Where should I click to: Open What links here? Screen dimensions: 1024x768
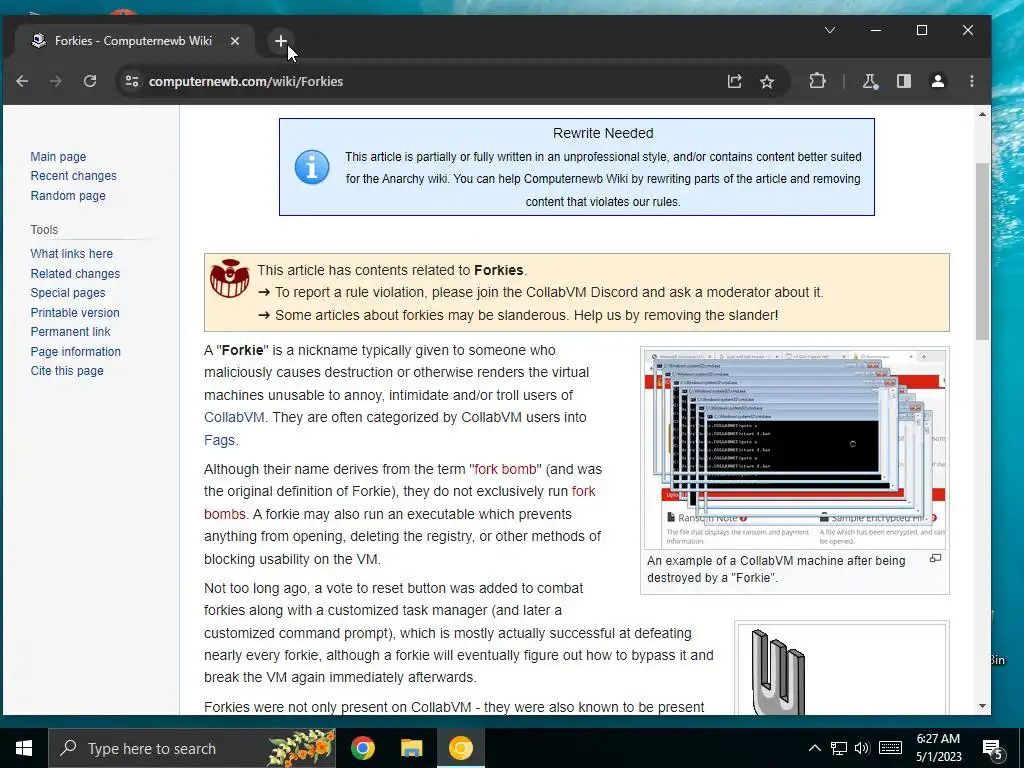pos(71,253)
